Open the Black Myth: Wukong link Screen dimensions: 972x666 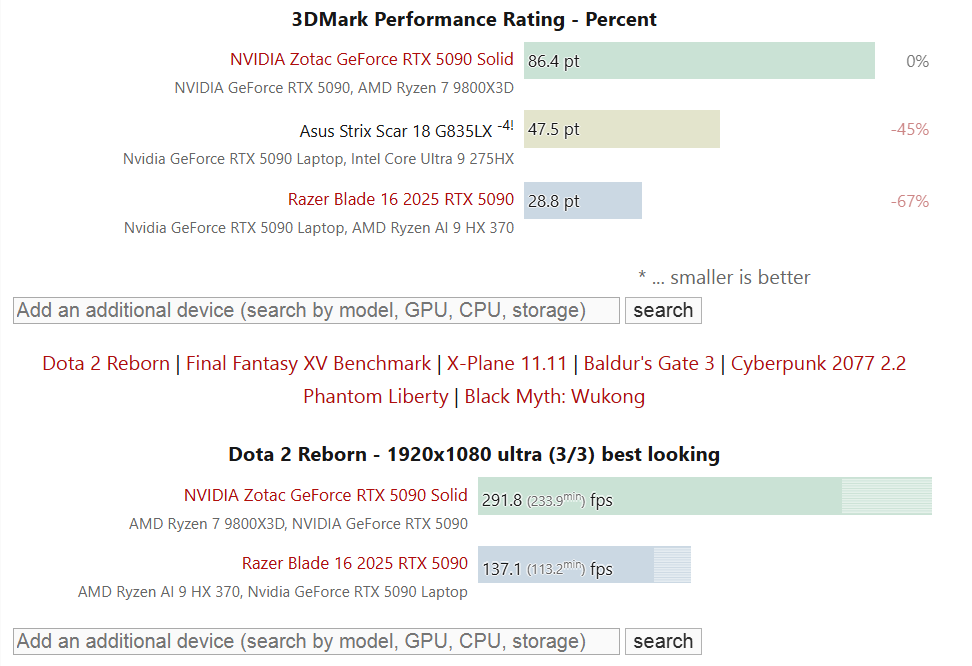click(555, 396)
